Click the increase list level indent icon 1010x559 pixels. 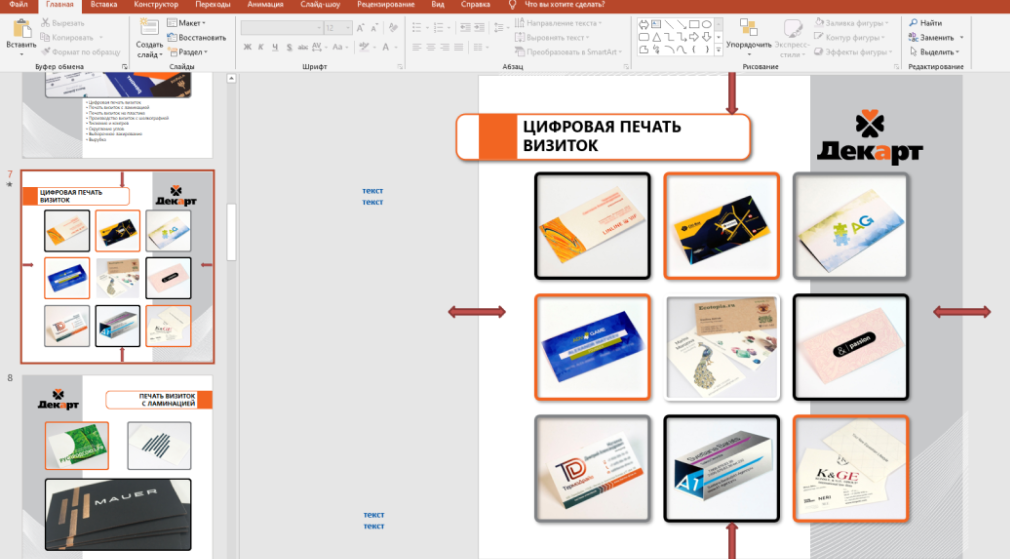(x=479, y=28)
